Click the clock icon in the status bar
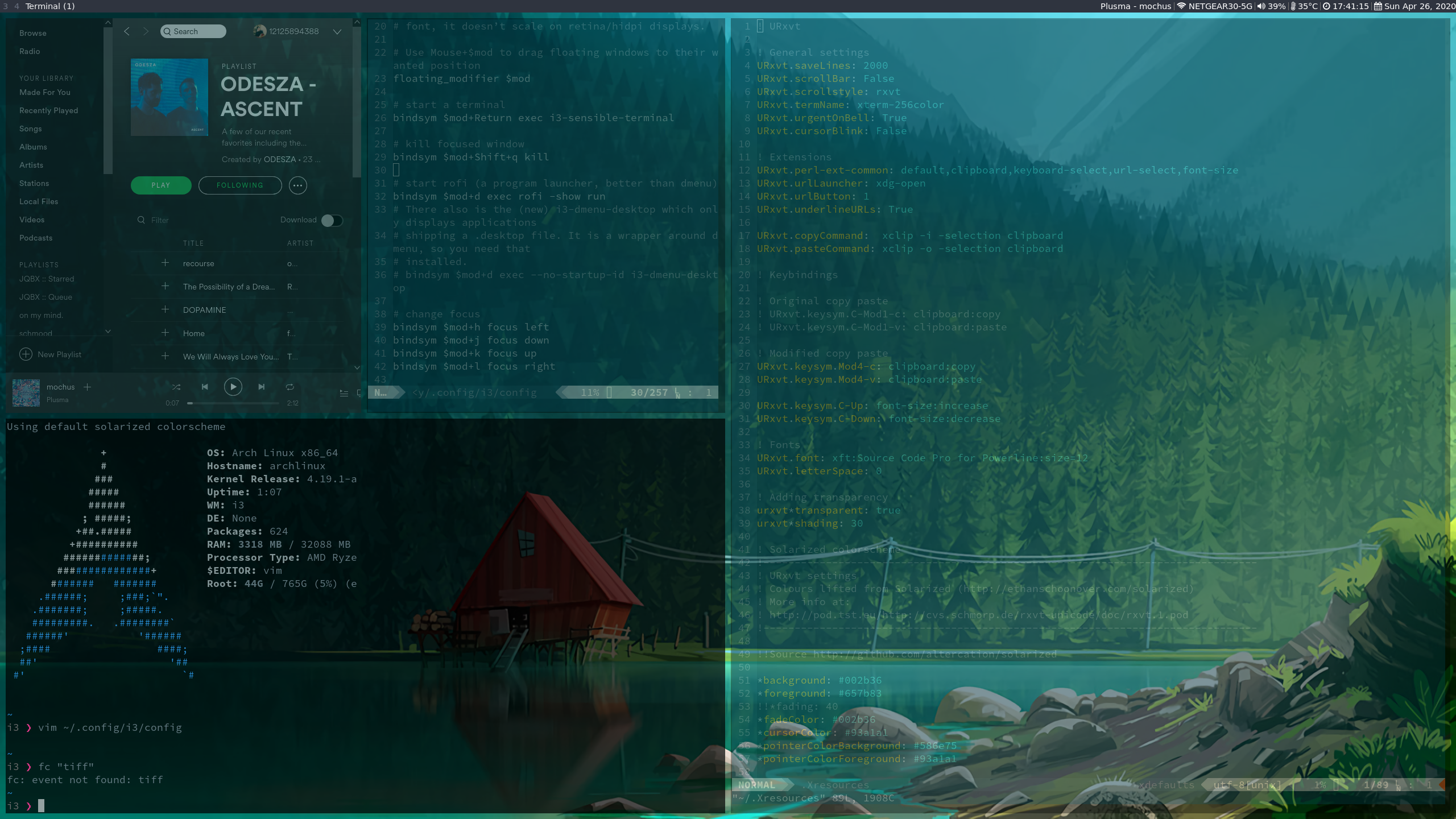The width and height of the screenshot is (1456, 819). point(1326,6)
